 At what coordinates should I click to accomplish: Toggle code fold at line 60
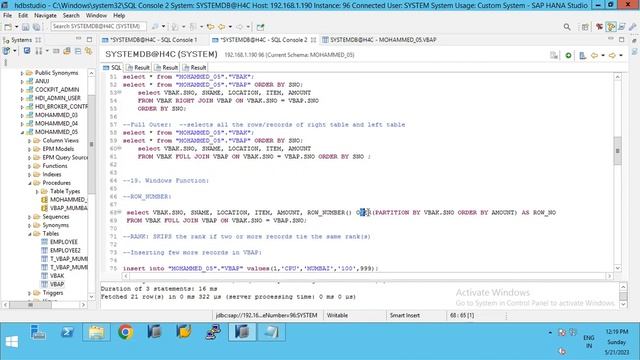tap(120, 149)
